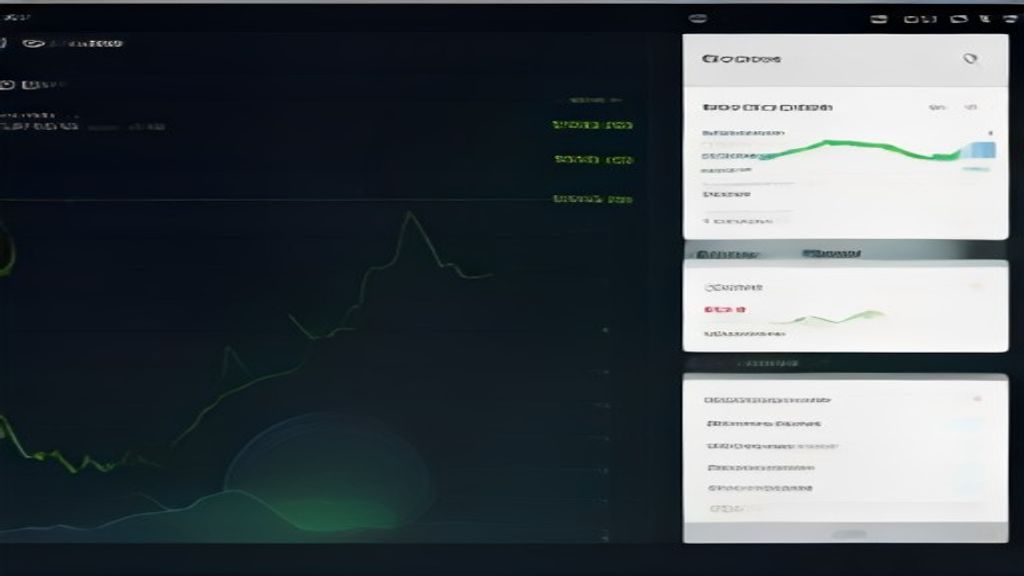Select the right tab on the gray strip under the top card
Screen dimensions: 1024x576
832,253
